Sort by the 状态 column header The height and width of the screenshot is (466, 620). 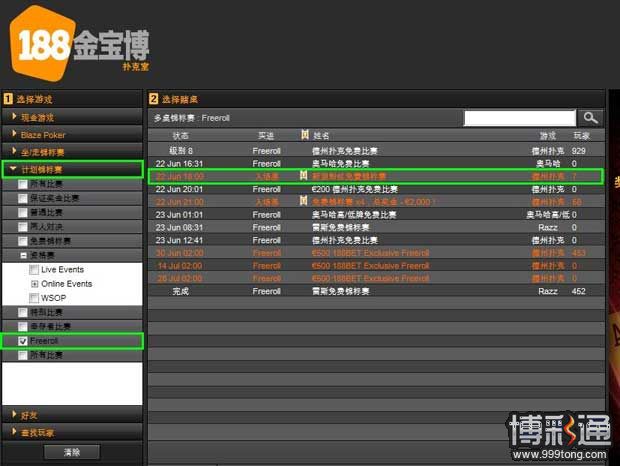[180, 136]
